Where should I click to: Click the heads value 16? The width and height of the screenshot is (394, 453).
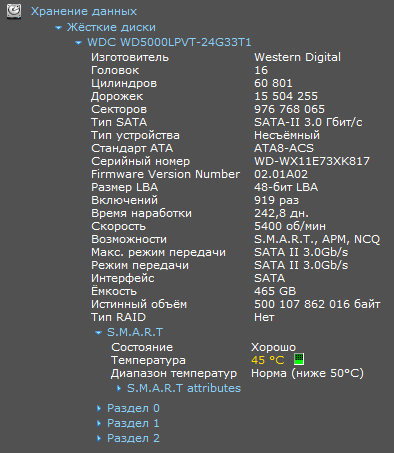pyautogui.click(x=261, y=70)
